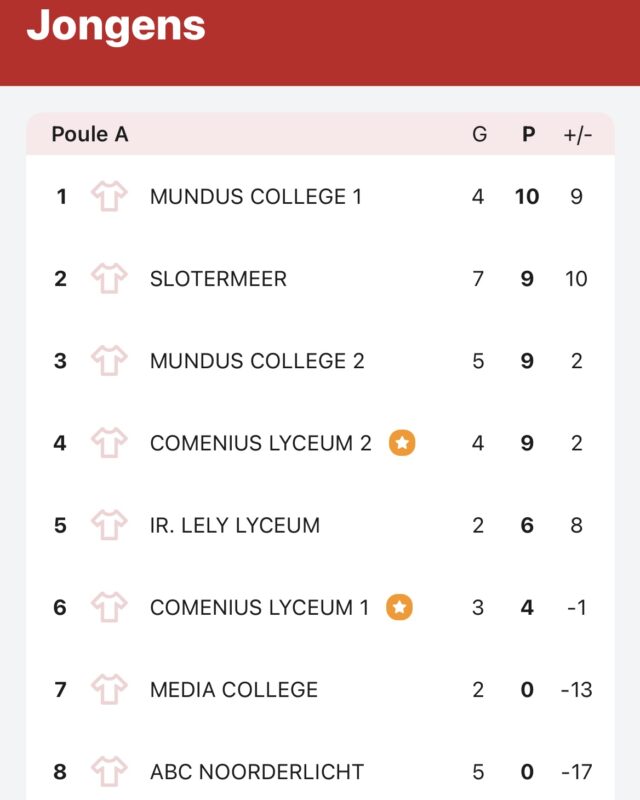The image size is (640, 800).
Task: Click the Jongens heading in red banner
Action: point(116,27)
